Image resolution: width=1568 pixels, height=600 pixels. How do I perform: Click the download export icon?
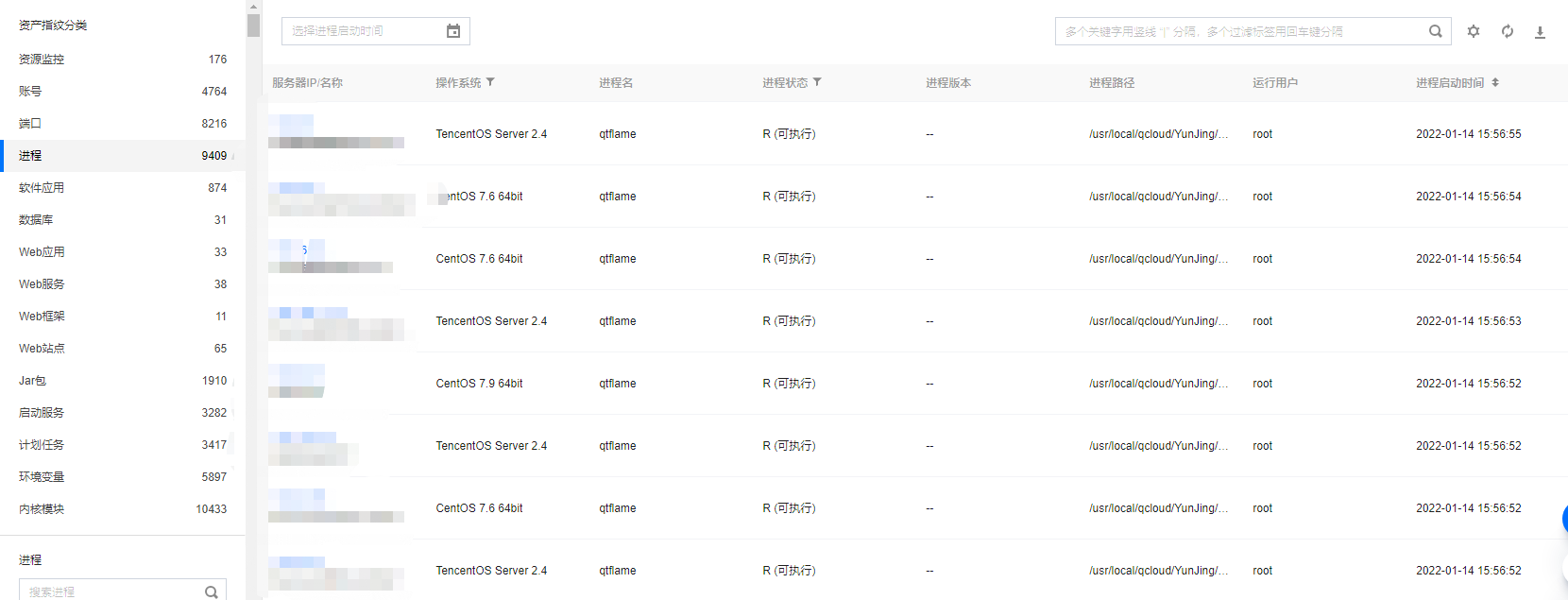click(x=1540, y=32)
